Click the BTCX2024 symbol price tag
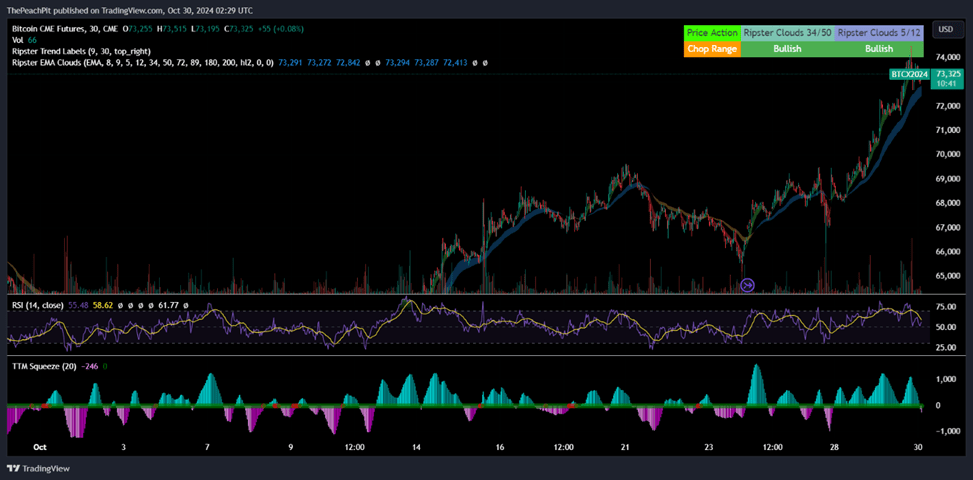 pos(910,75)
